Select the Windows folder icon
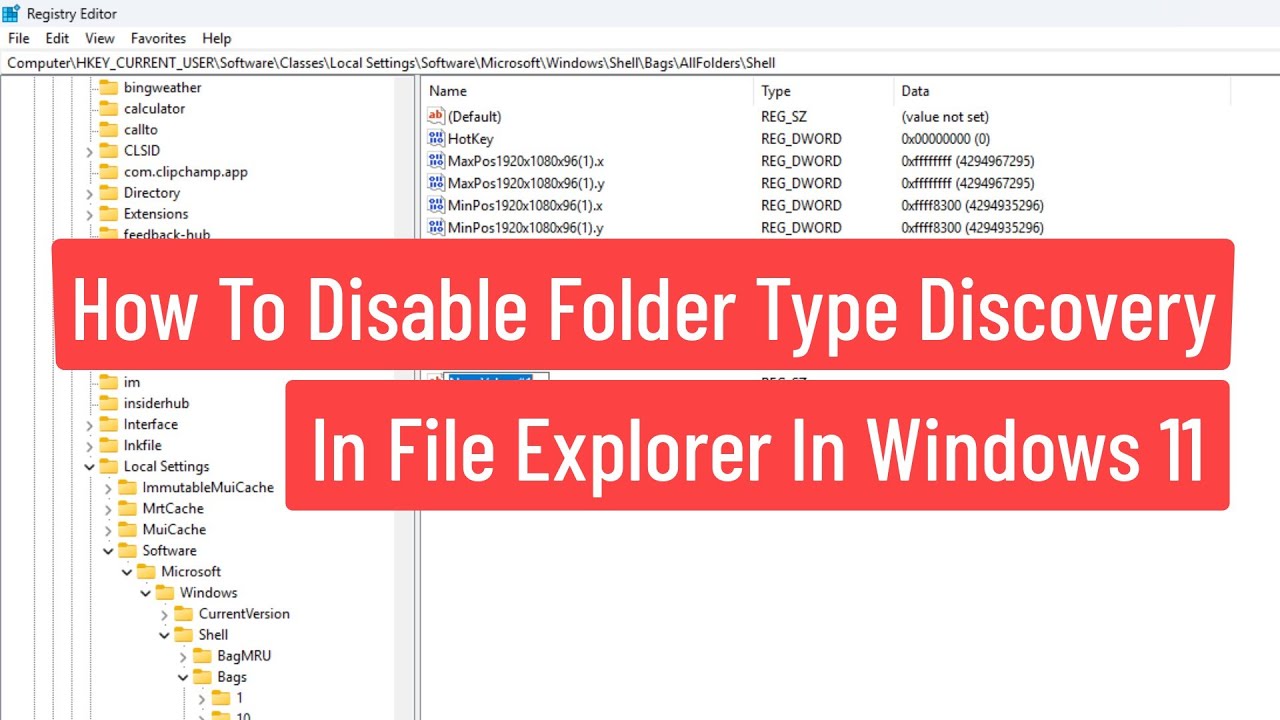 (164, 592)
